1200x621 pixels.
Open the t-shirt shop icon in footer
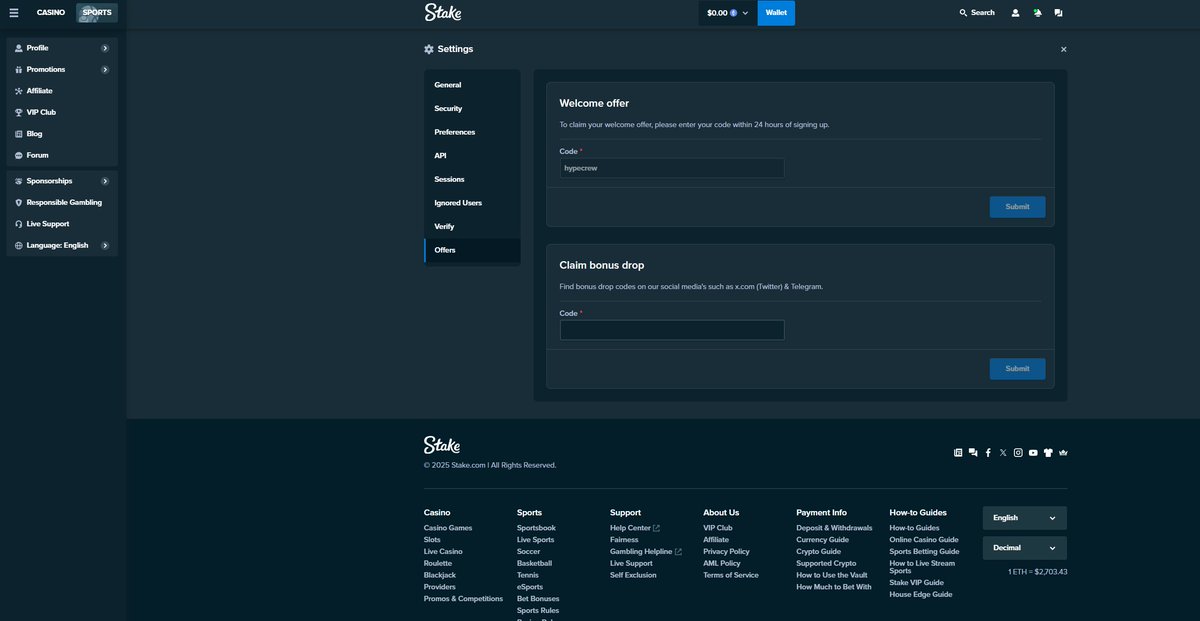click(x=1048, y=453)
